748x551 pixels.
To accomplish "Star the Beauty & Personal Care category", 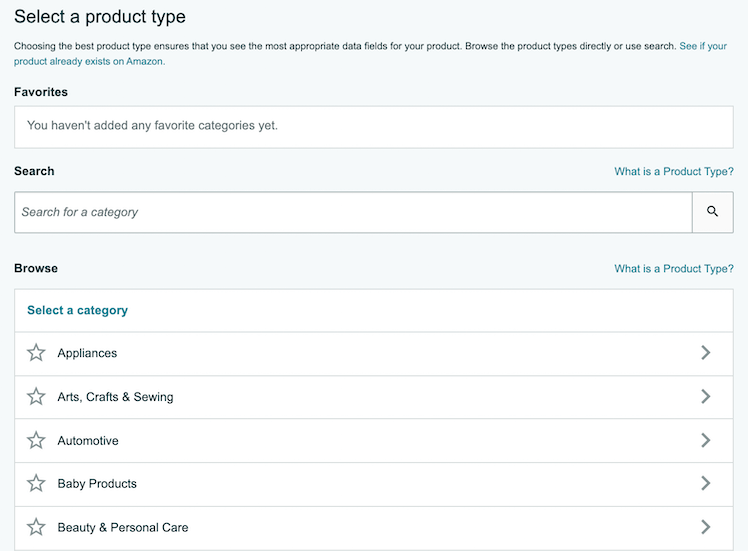I will [x=36, y=527].
